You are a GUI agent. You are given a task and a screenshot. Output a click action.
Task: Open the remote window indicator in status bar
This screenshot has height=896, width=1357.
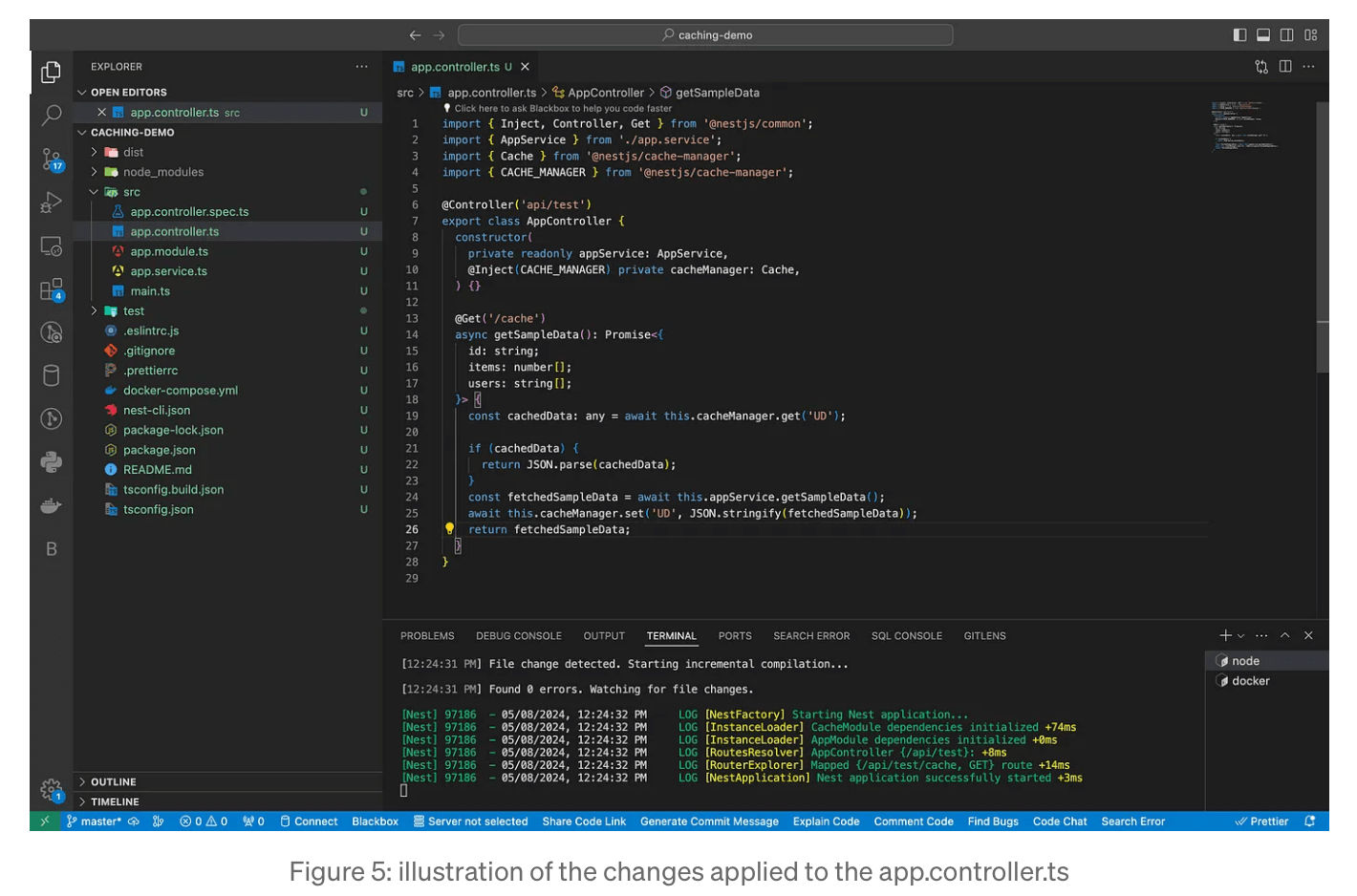pyautogui.click(x=44, y=821)
